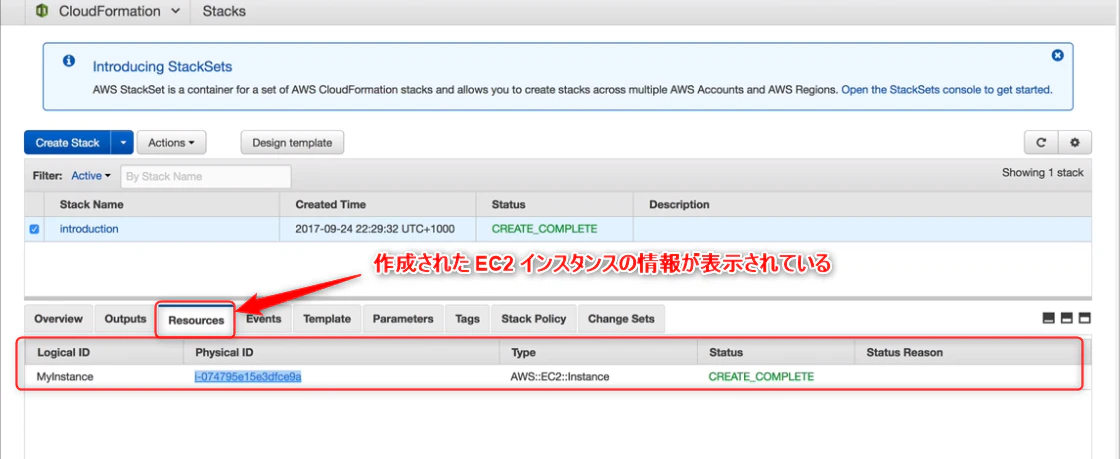
Task: Click the Introducing StackSets heading
Action: [x=163, y=67]
